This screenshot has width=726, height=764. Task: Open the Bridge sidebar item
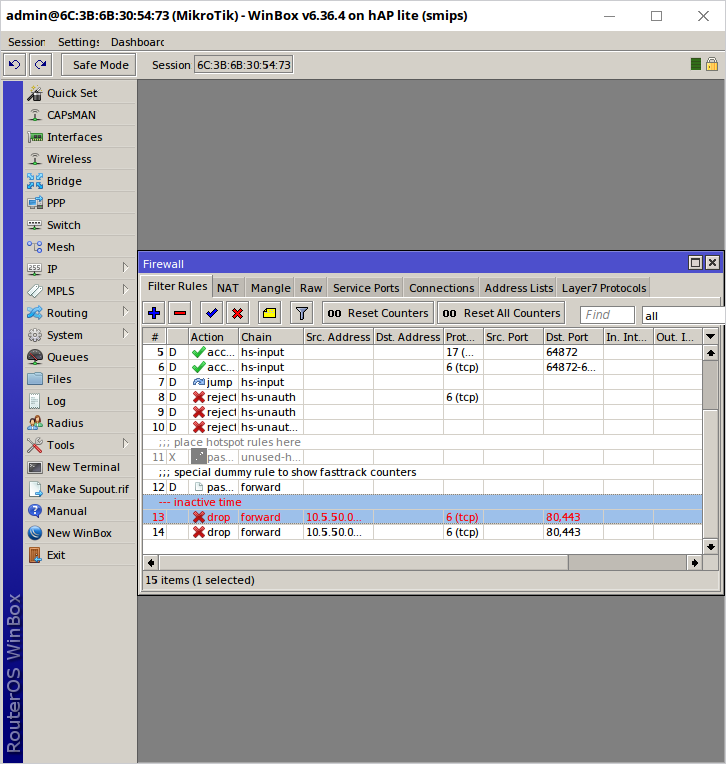[x=80, y=181]
